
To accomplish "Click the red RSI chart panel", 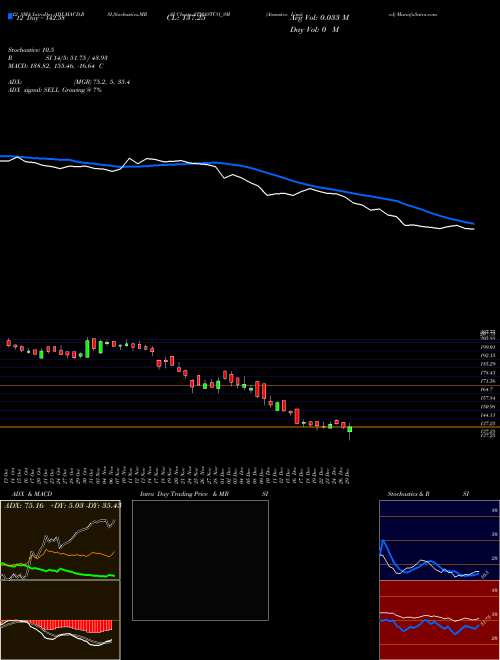I will click(439, 620).
